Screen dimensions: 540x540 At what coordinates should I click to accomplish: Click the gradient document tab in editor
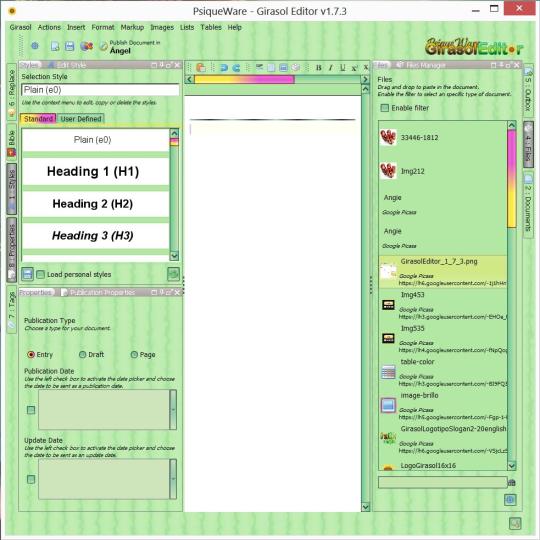point(244,80)
